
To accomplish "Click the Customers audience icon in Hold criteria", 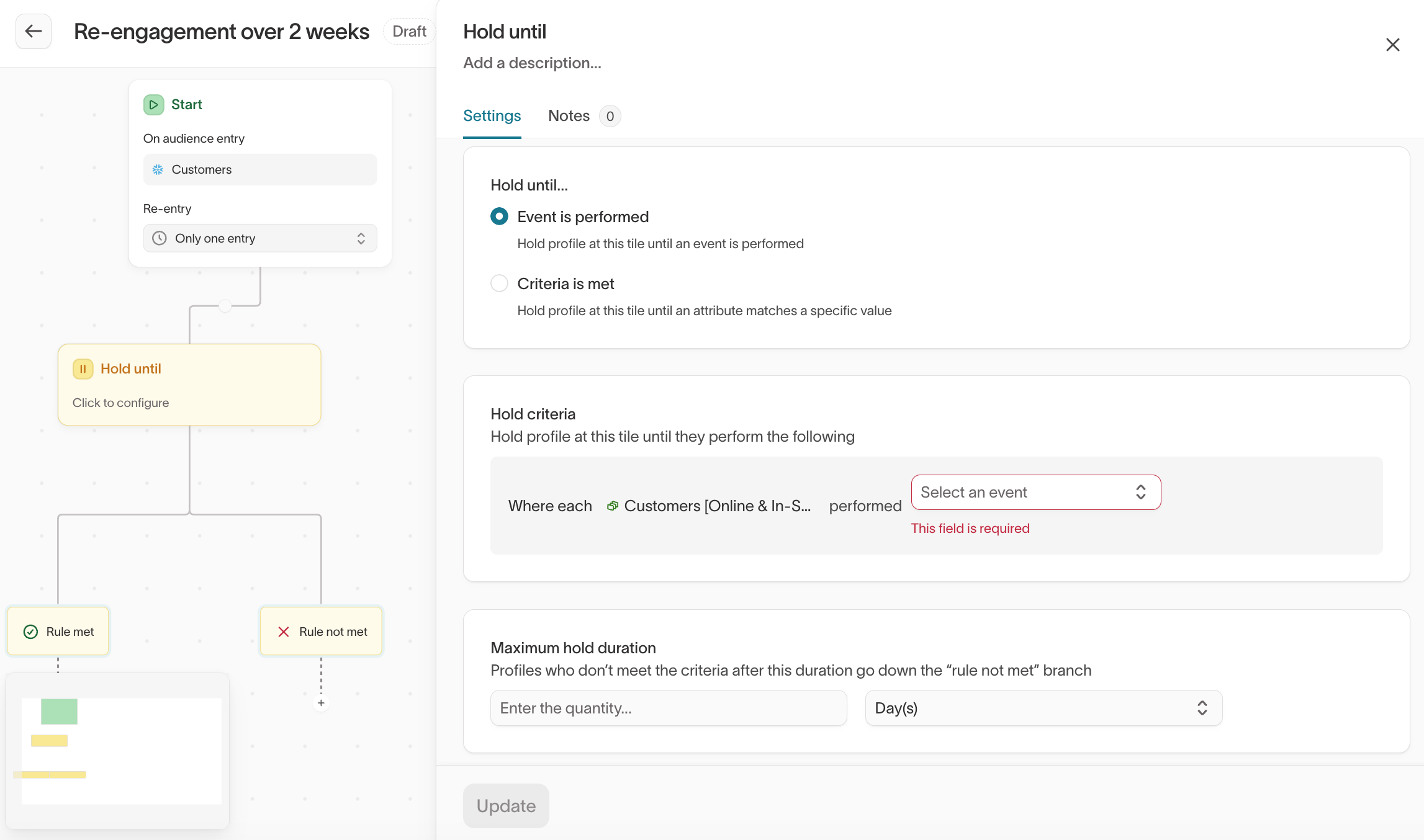I will 612,506.
